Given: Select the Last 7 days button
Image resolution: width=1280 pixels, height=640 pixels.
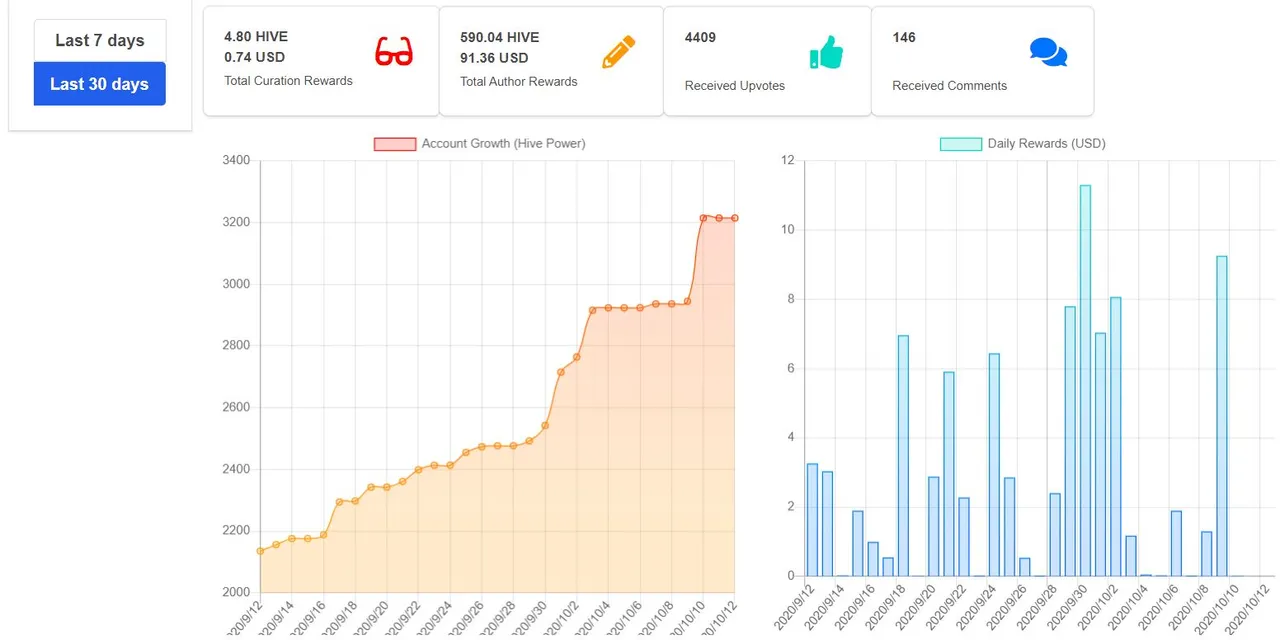Looking at the screenshot, I should tap(99, 41).
